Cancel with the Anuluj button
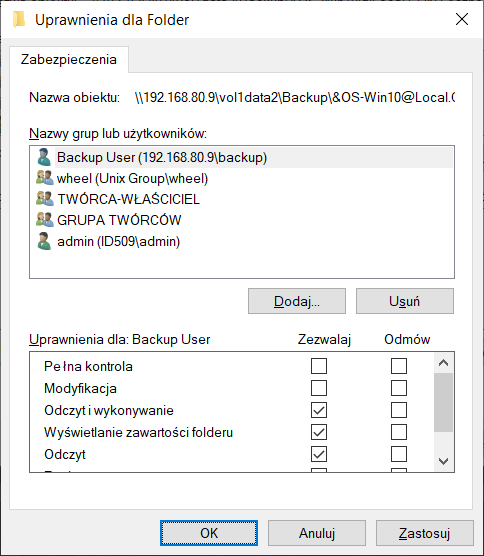Image resolution: width=484 pixels, height=556 pixels. 317,533
